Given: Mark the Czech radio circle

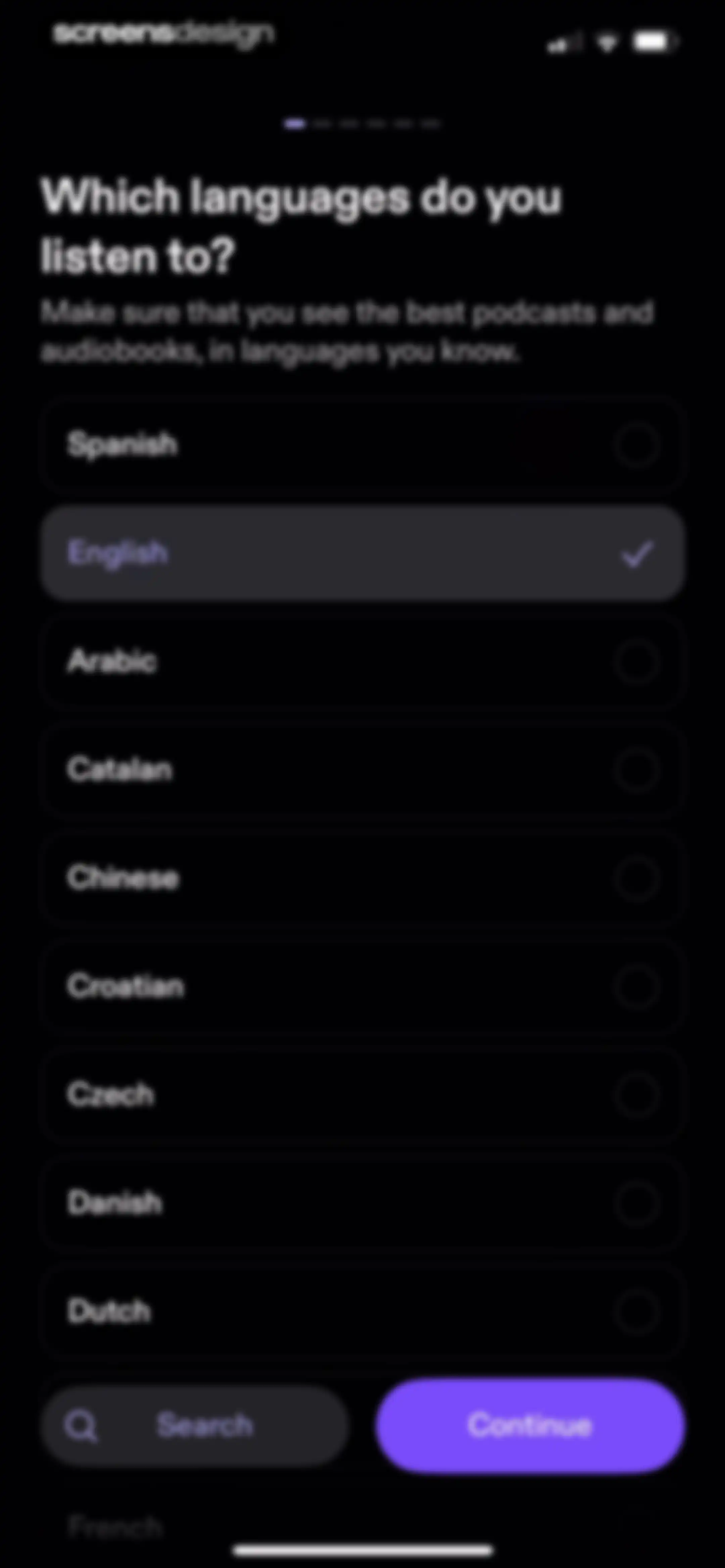Looking at the screenshot, I should [x=636, y=1095].
